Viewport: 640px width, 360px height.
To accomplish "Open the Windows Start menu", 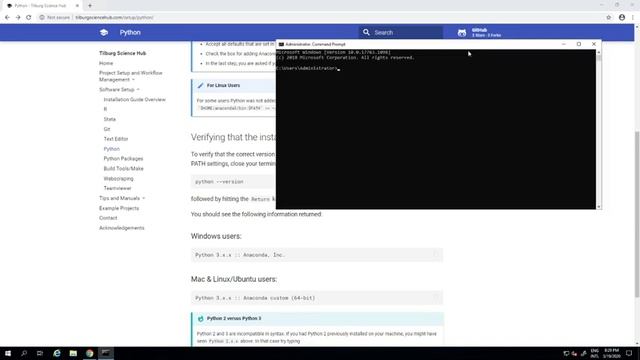I will point(8,353).
